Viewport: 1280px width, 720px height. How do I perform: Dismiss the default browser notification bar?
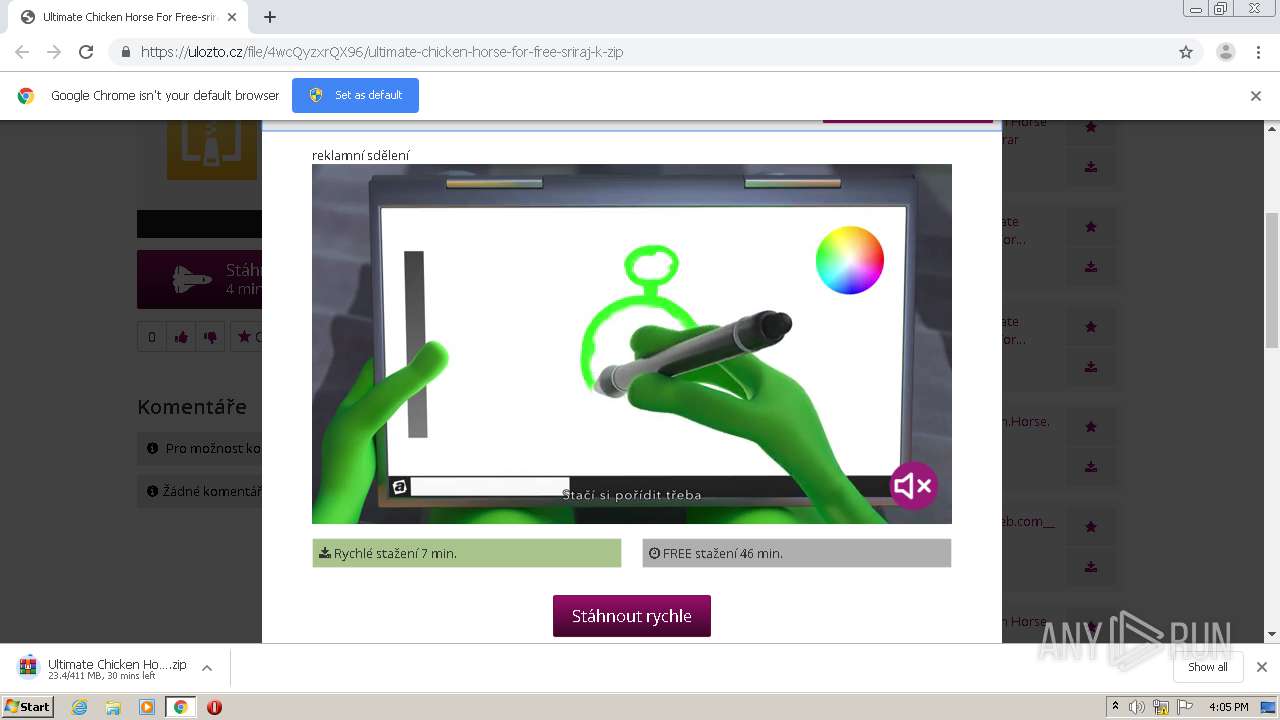(x=1256, y=96)
